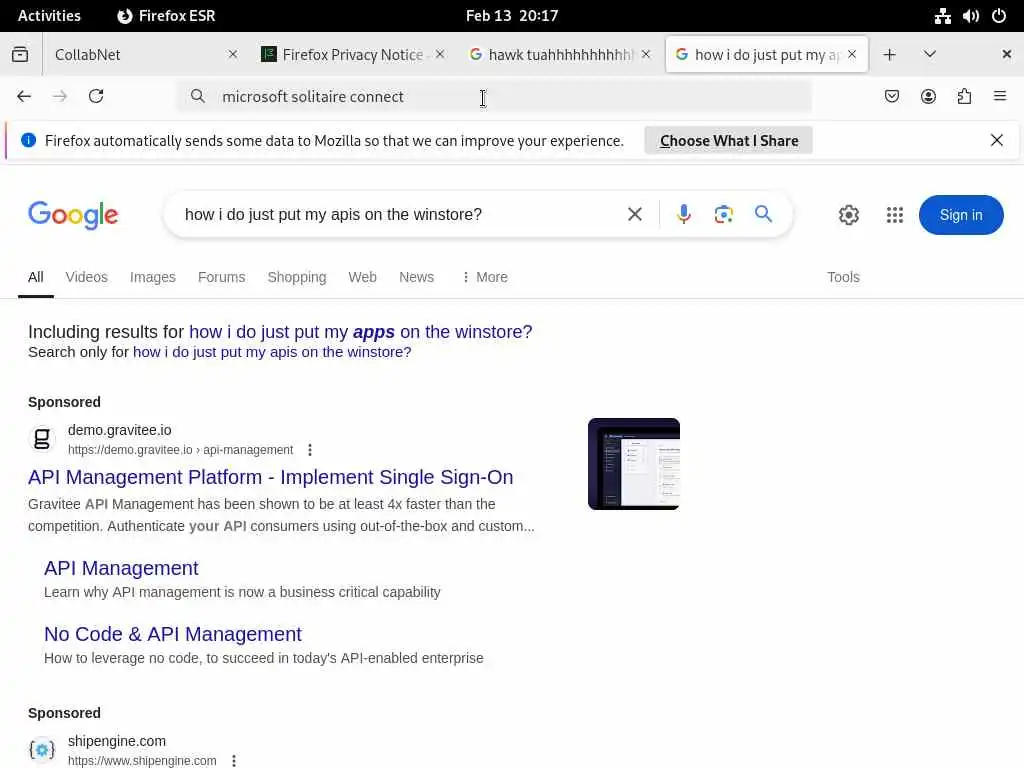
Task: Close the active Google search tab
Action: 852,55
